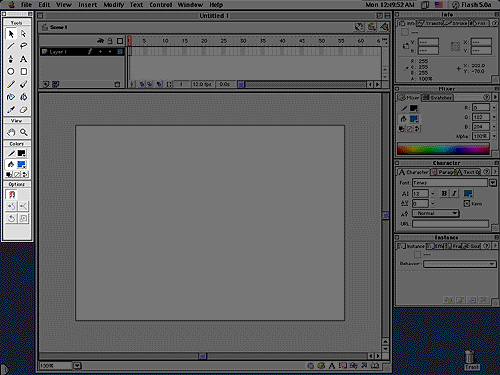Toggle the Kern checkbox in Character panel

click(467, 204)
